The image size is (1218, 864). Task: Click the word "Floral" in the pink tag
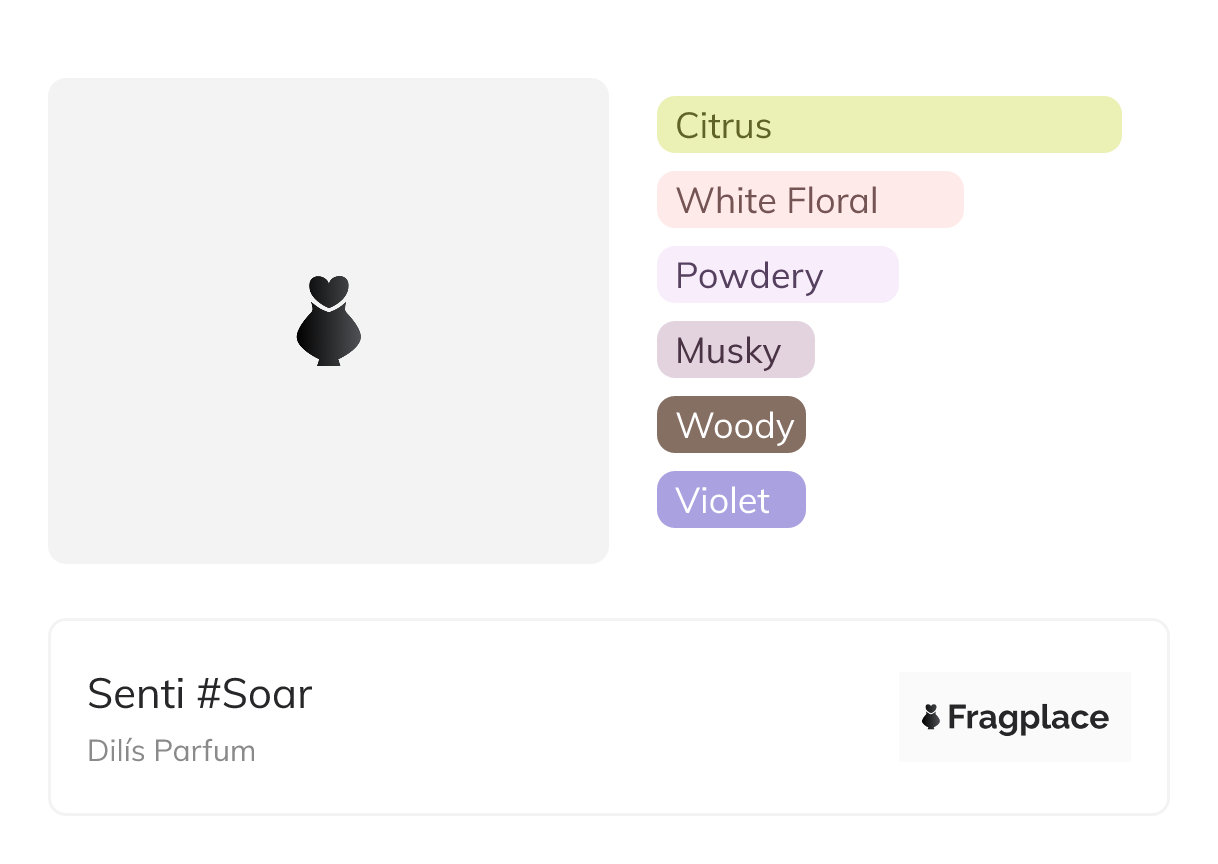tap(832, 200)
